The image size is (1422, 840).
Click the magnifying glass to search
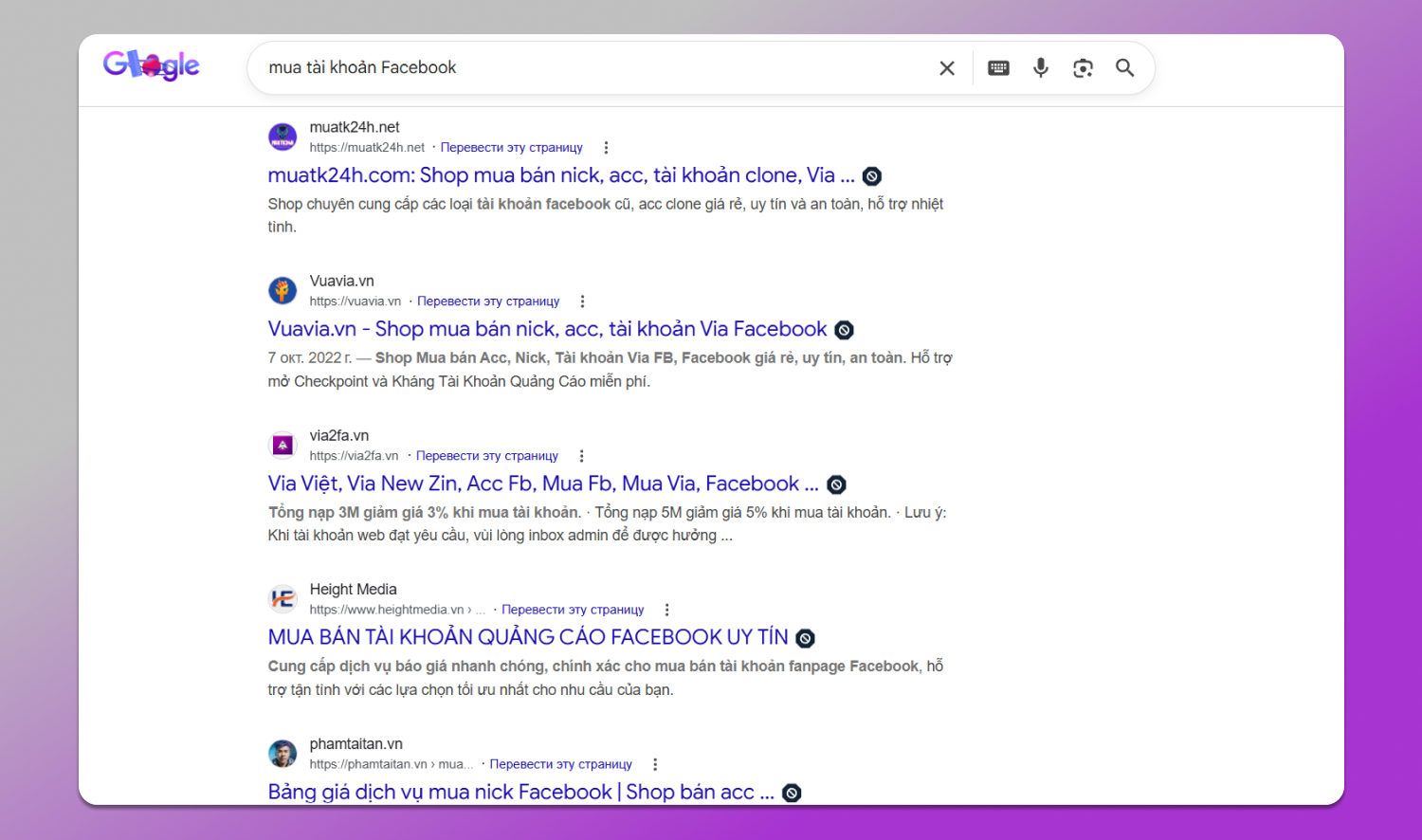[1124, 67]
